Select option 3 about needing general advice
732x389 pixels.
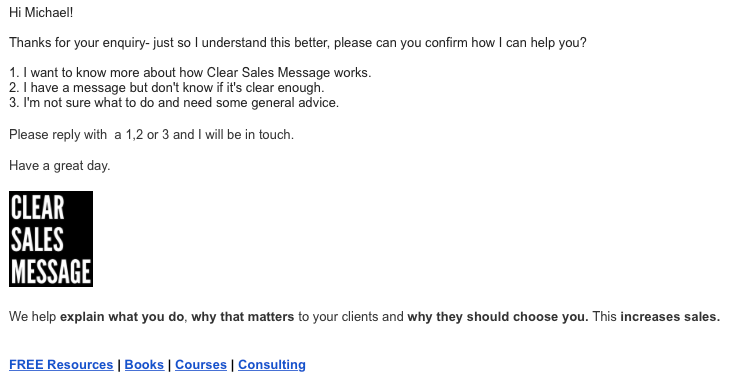(x=174, y=103)
